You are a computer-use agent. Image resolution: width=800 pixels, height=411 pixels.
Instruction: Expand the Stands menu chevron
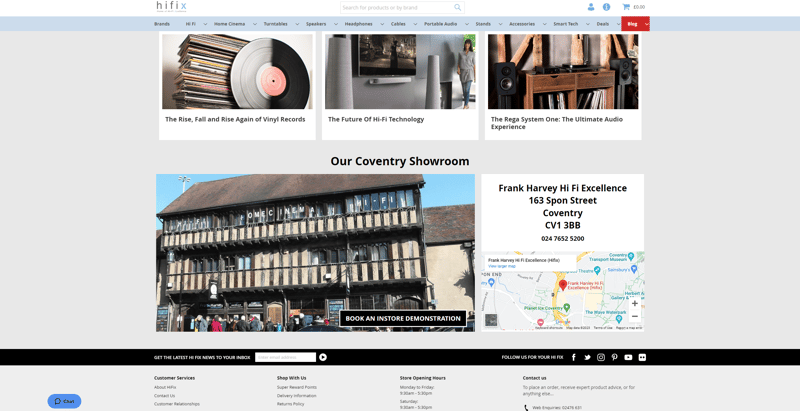500,24
